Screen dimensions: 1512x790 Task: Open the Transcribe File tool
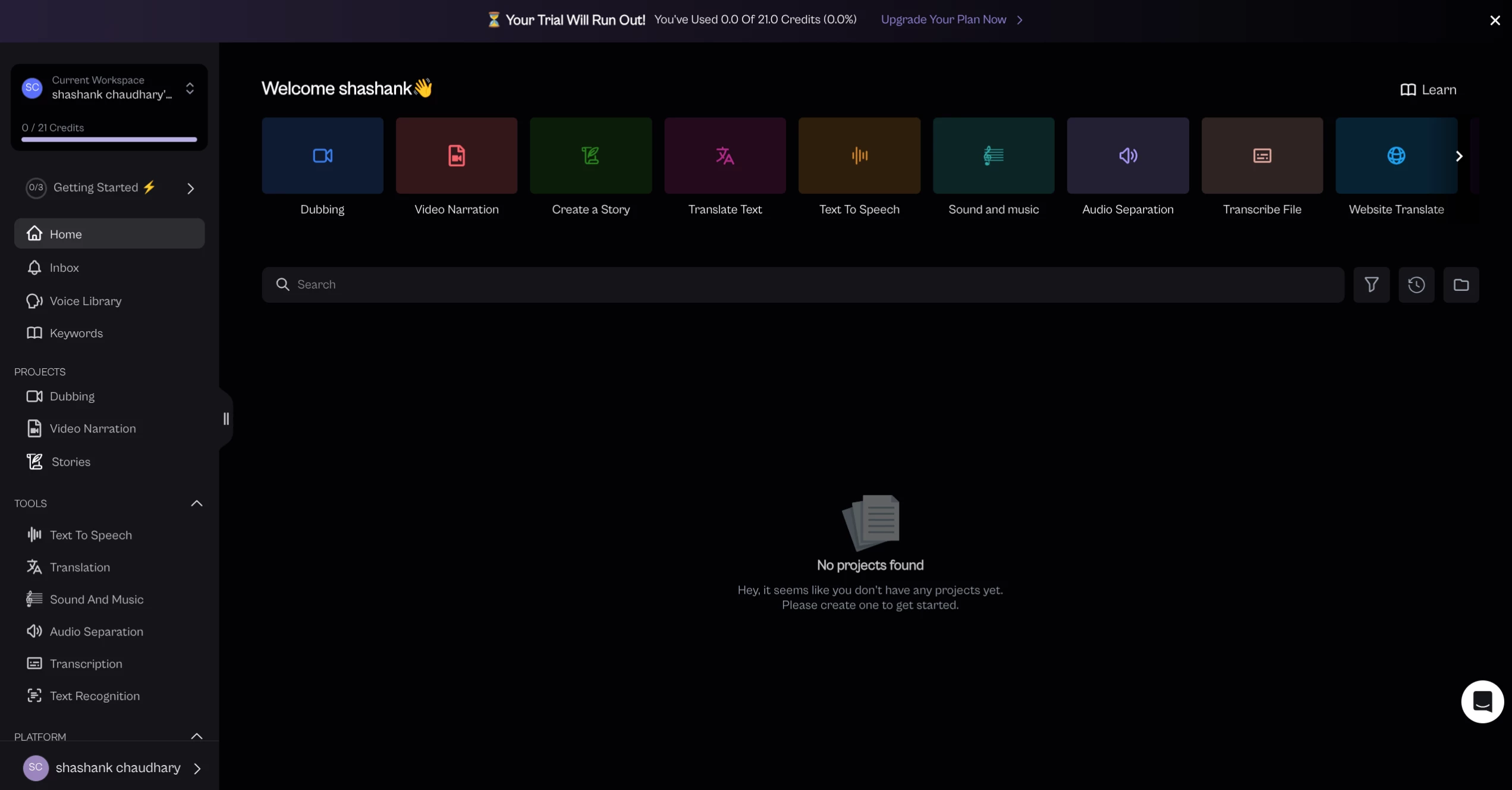pos(1262,155)
